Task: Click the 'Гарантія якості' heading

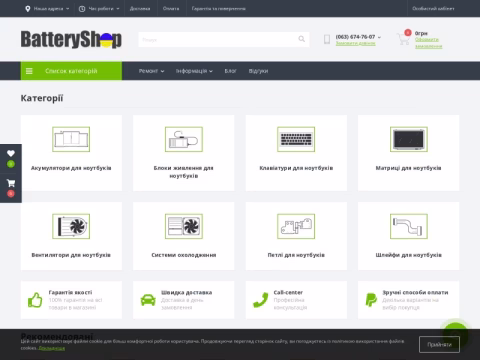Action: pyautogui.click(x=70, y=292)
